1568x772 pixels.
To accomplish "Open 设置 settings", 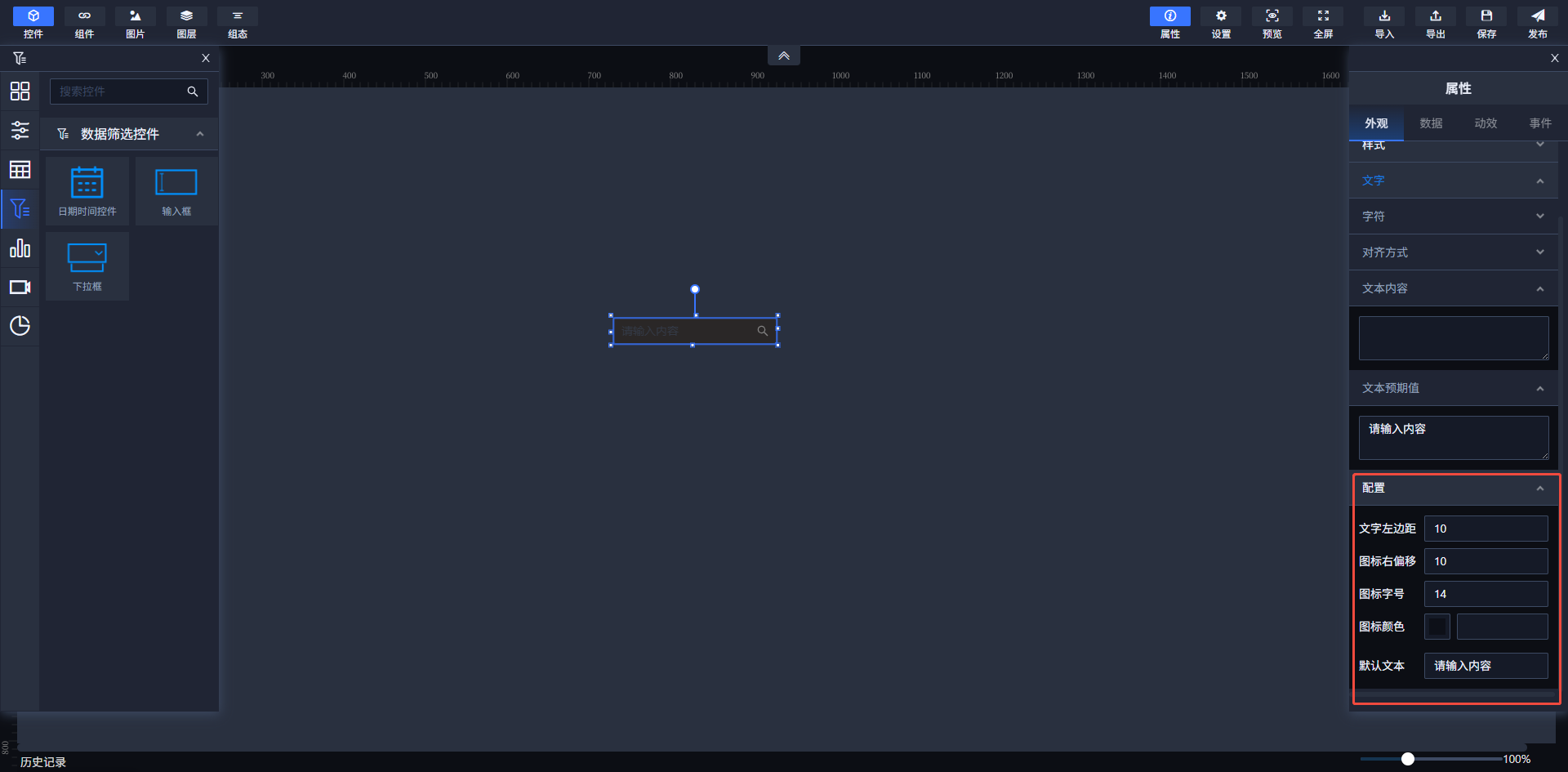I will 1221,23.
